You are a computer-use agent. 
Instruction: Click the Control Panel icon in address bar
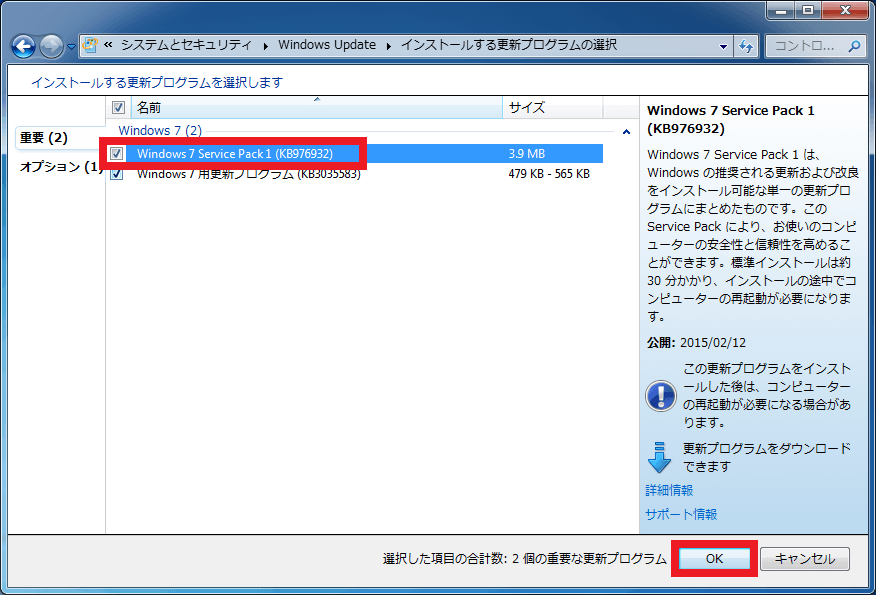click(x=90, y=45)
